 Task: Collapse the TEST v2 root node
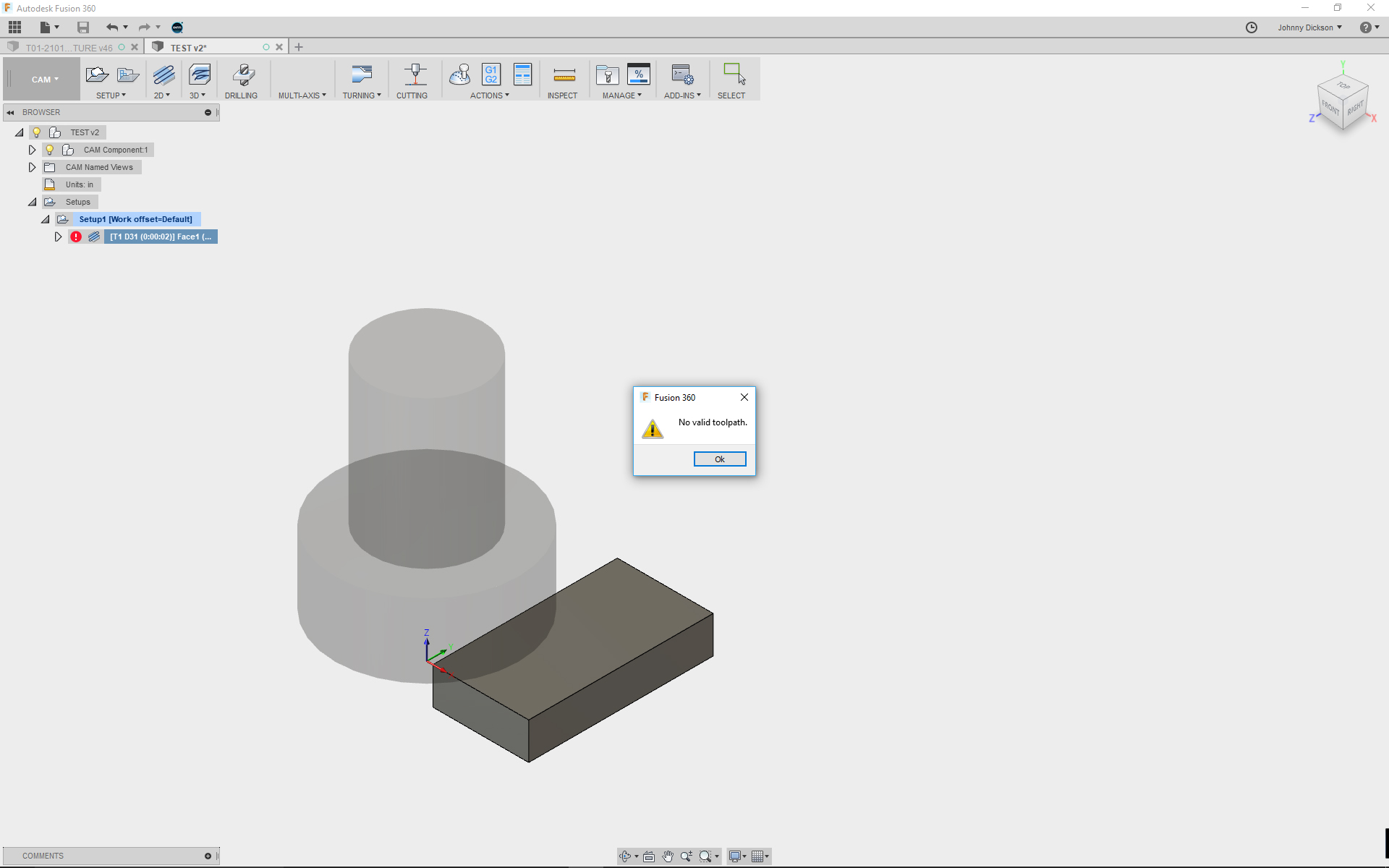click(19, 132)
